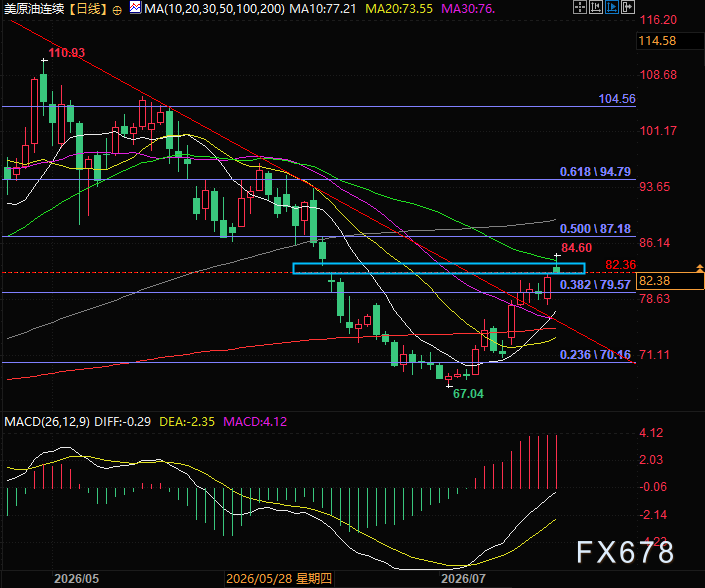The image size is (705, 588).
Task: Click the 2026/05/28 星期四 date label
Action: coord(279,579)
